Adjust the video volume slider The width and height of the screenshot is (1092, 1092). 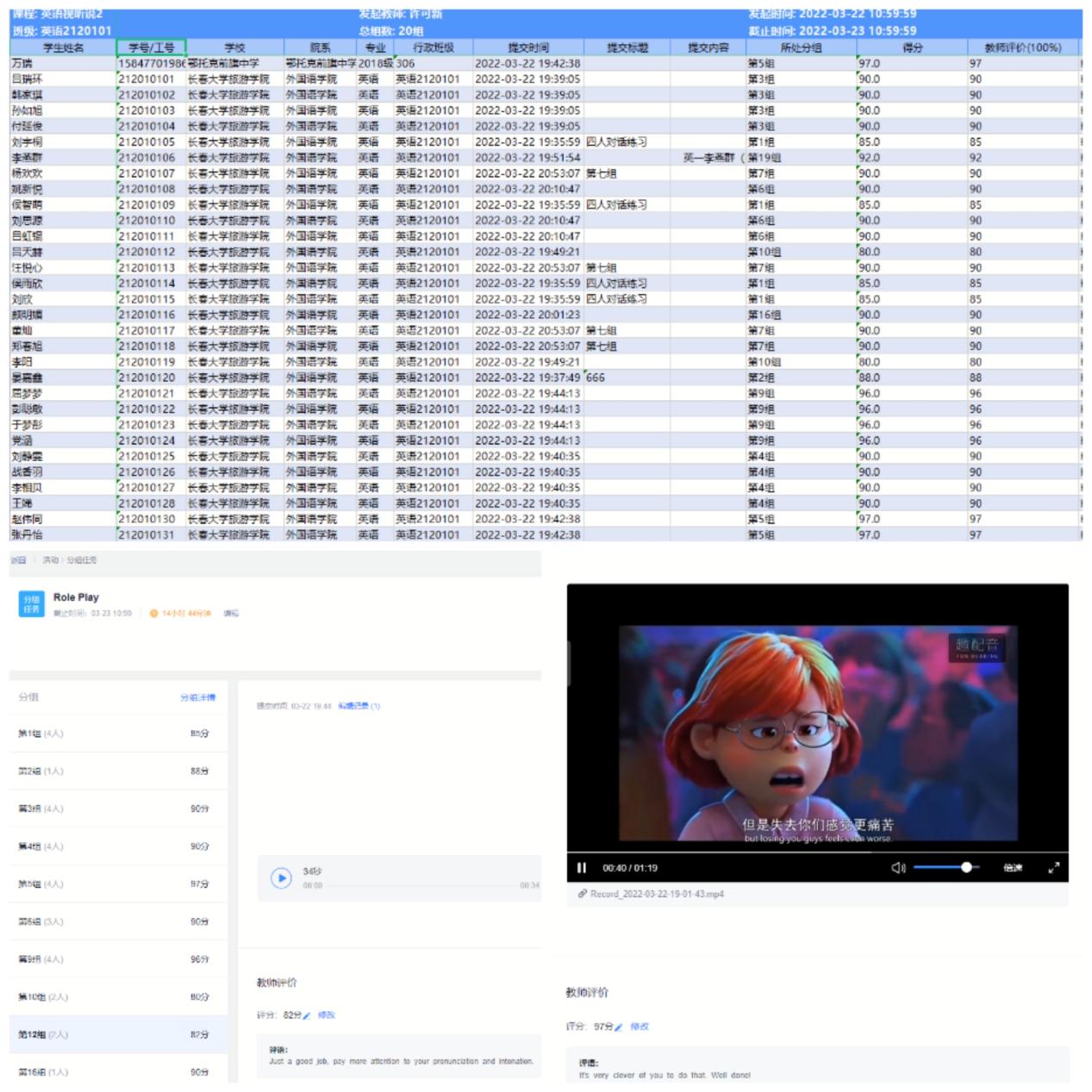(x=947, y=868)
